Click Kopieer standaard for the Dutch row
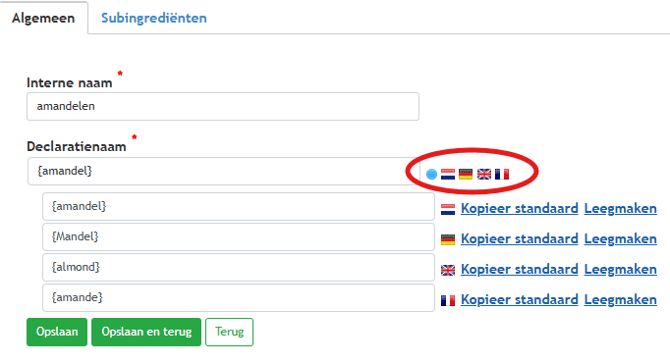The height and width of the screenshot is (363, 670). coord(519,208)
